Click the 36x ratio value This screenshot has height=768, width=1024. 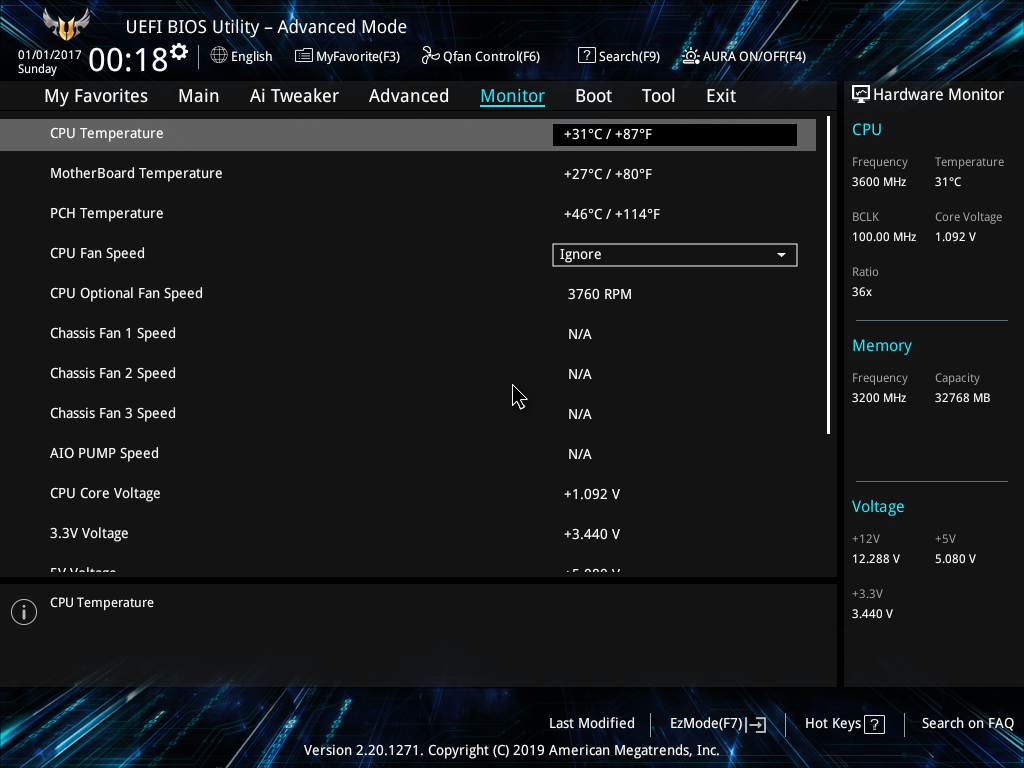861,292
